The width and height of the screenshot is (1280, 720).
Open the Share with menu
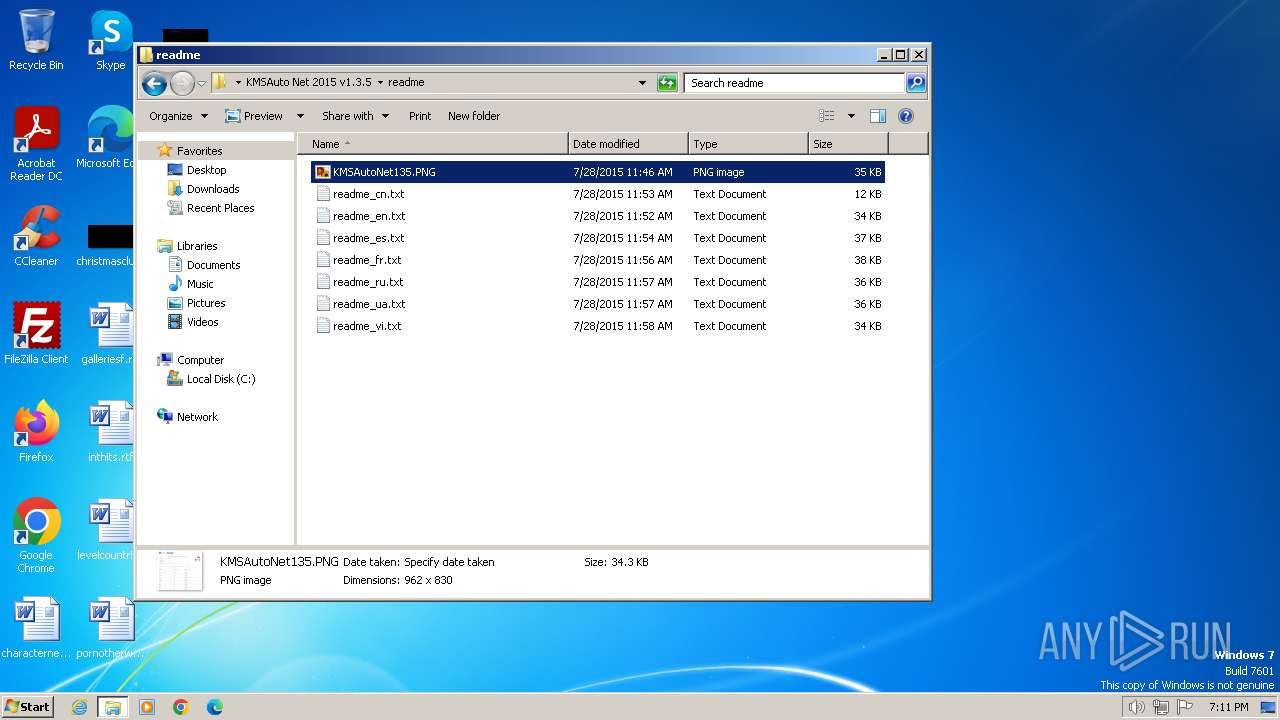coord(355,116)
